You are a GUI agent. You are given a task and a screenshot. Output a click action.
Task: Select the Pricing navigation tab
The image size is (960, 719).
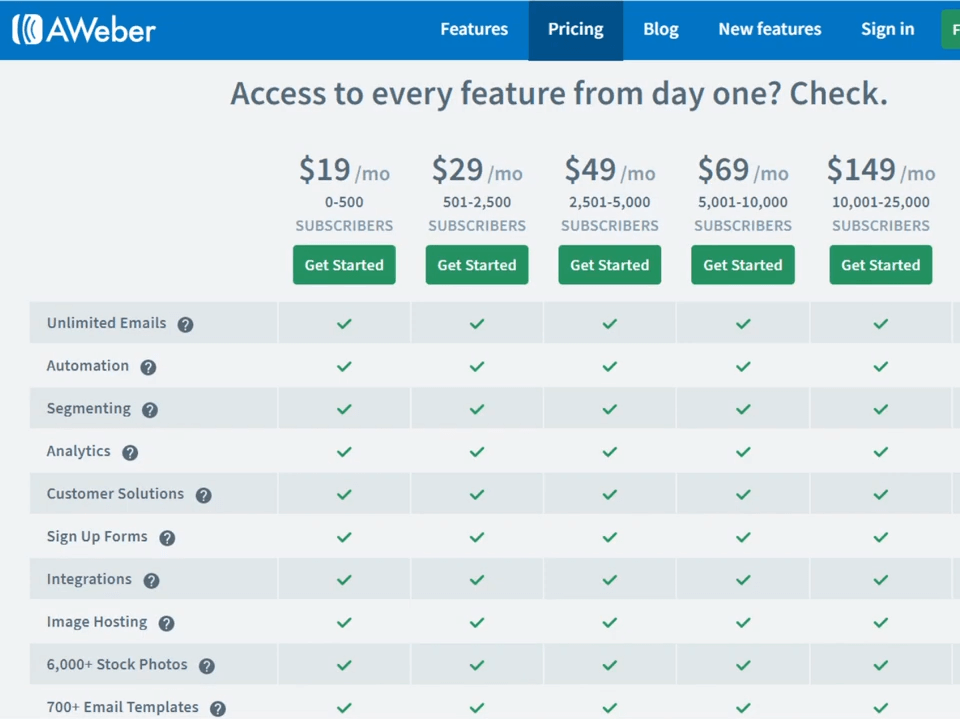(x=576, y=30)
